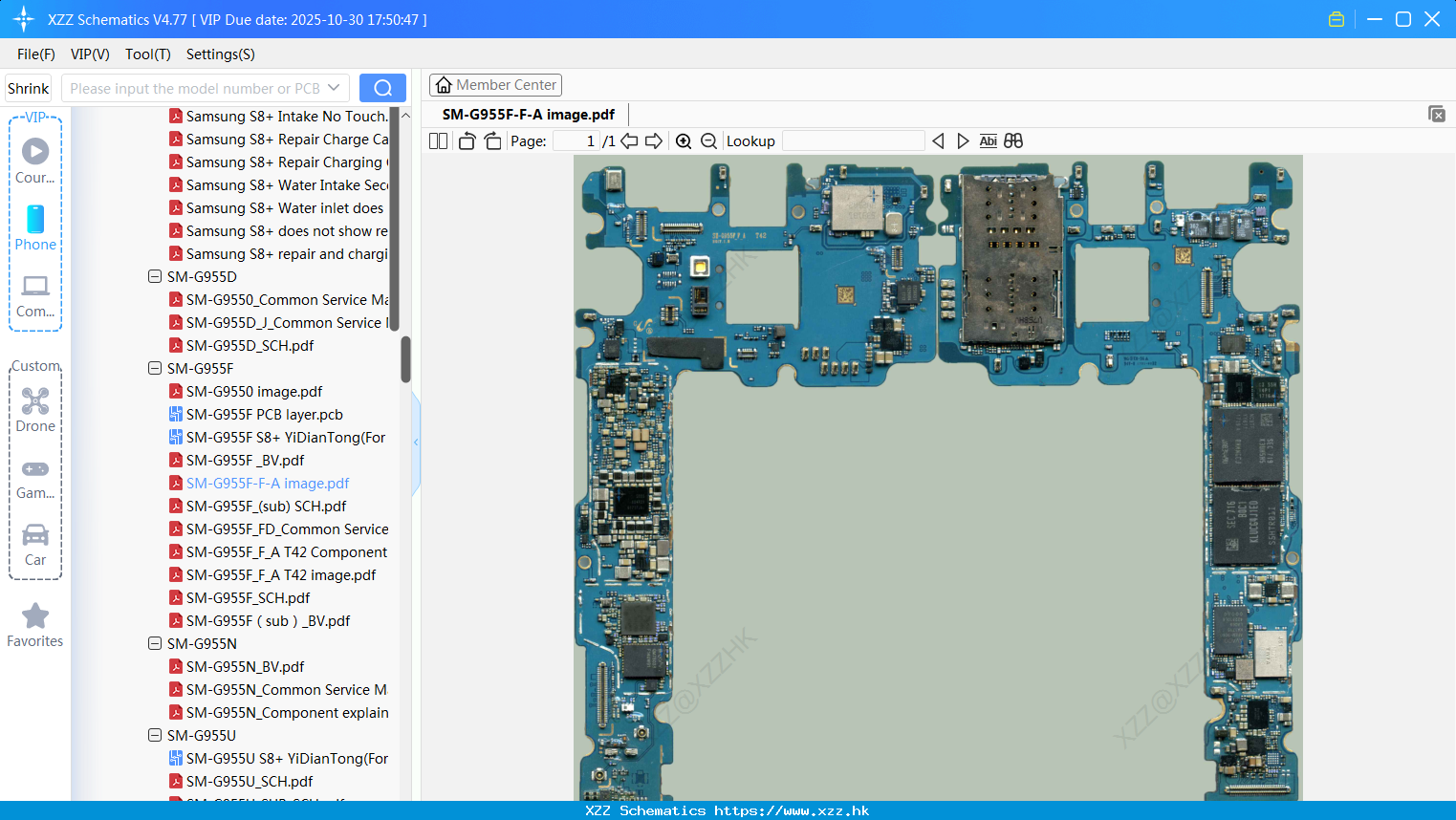This screenshot has width=1456, height=820.
Task: Go to next page arrow
Action: pyautogui.click(x=654, y=140)
